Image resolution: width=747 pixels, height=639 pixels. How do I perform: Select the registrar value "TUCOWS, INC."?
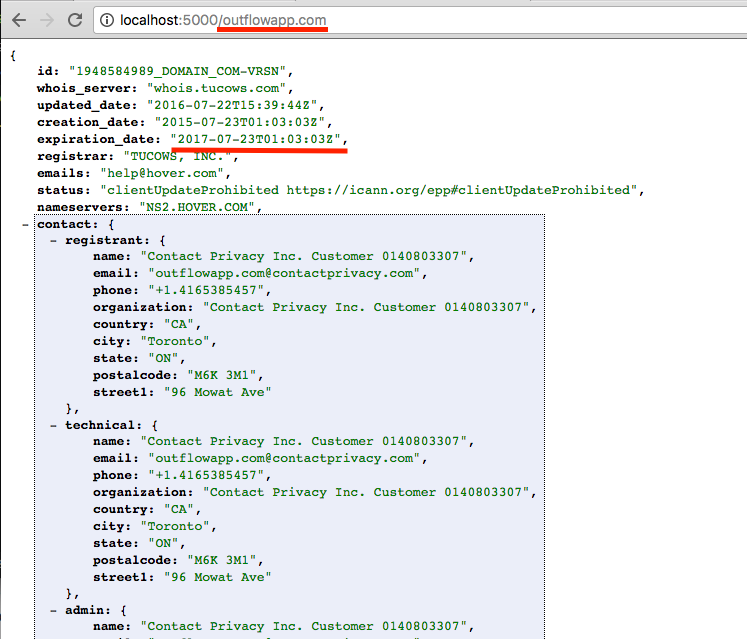[x=177, y=156]
